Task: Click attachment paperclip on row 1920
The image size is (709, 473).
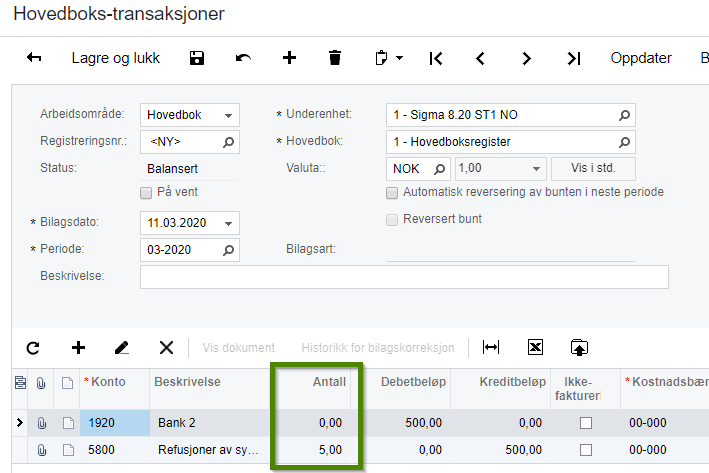Action: 41,424
